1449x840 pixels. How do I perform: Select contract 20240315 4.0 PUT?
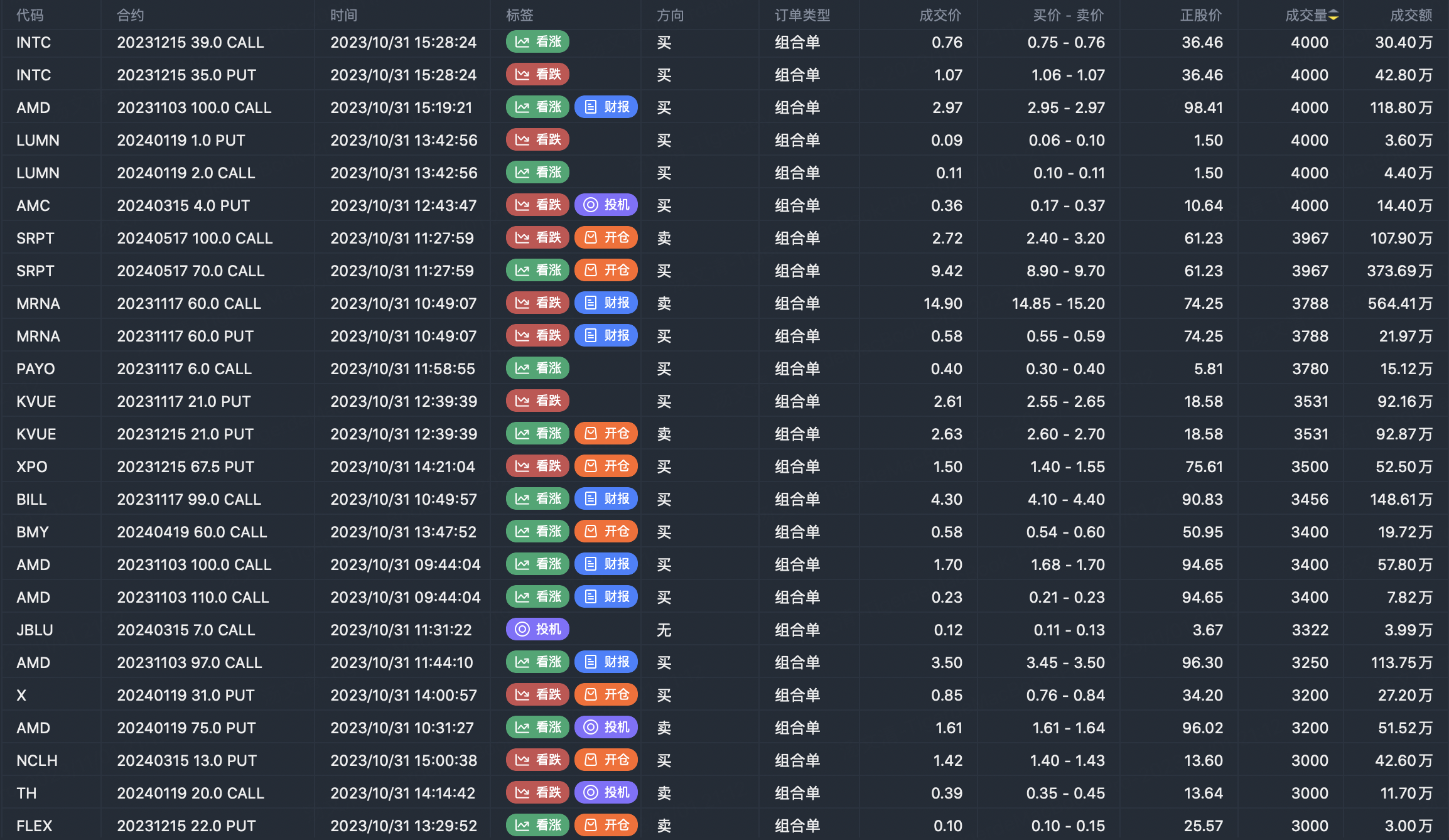tap(183, 205)
